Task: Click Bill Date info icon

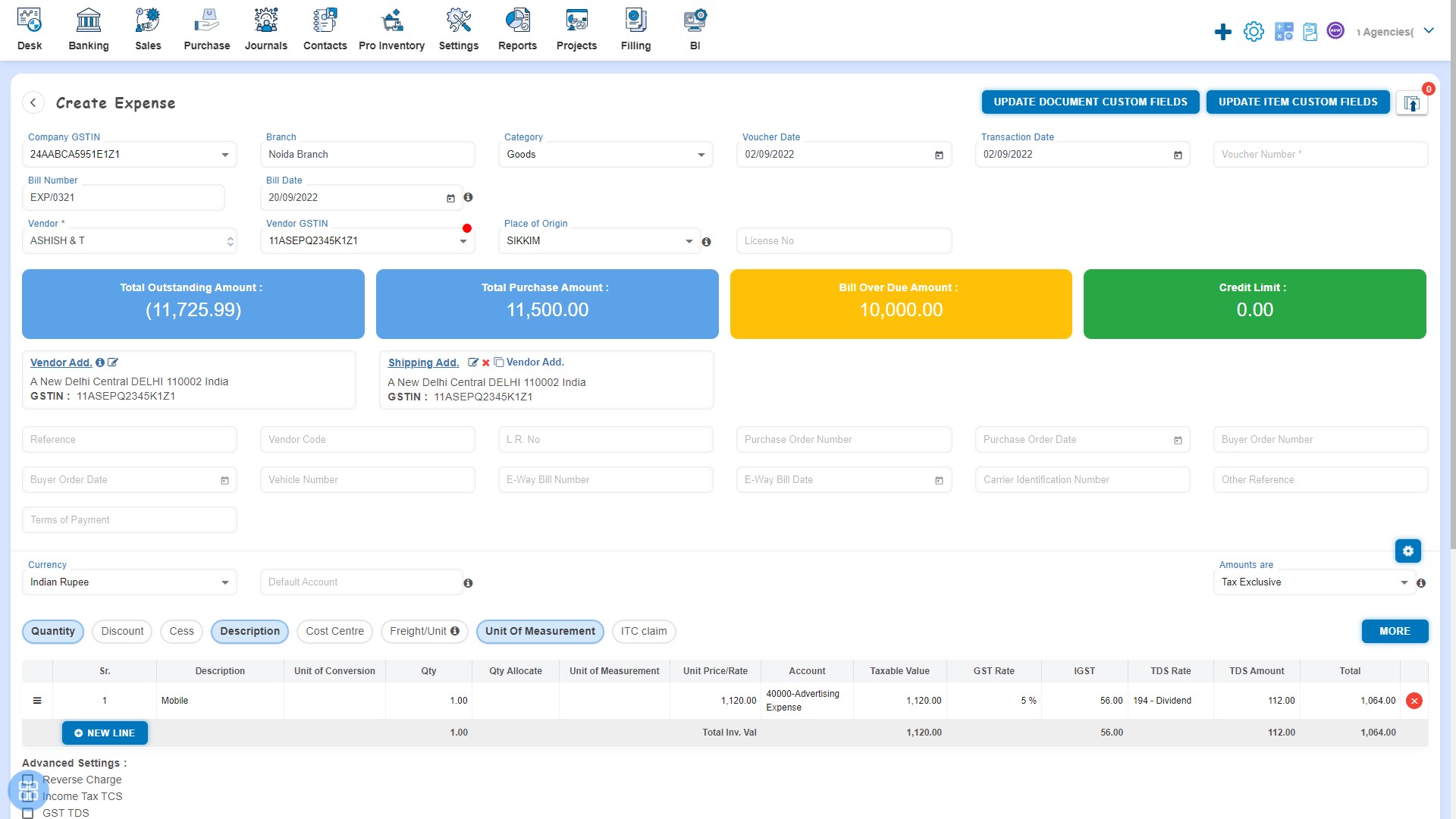Action: coord(468,197)
